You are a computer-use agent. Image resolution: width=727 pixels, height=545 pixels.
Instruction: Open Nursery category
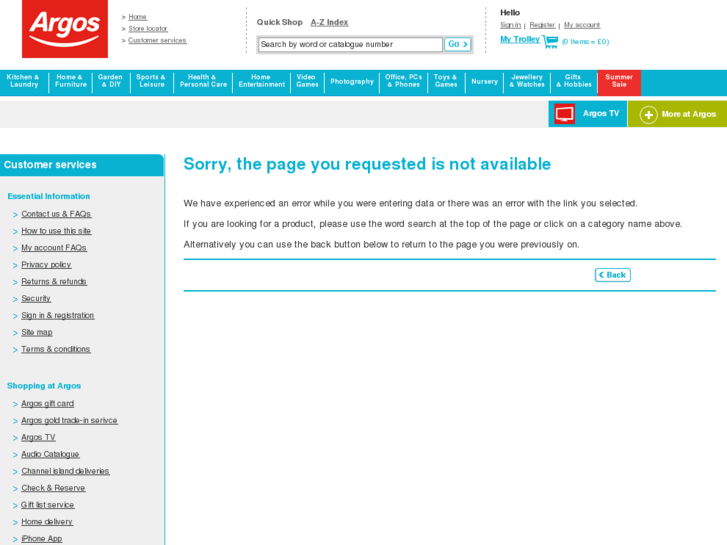pos(484,82)
